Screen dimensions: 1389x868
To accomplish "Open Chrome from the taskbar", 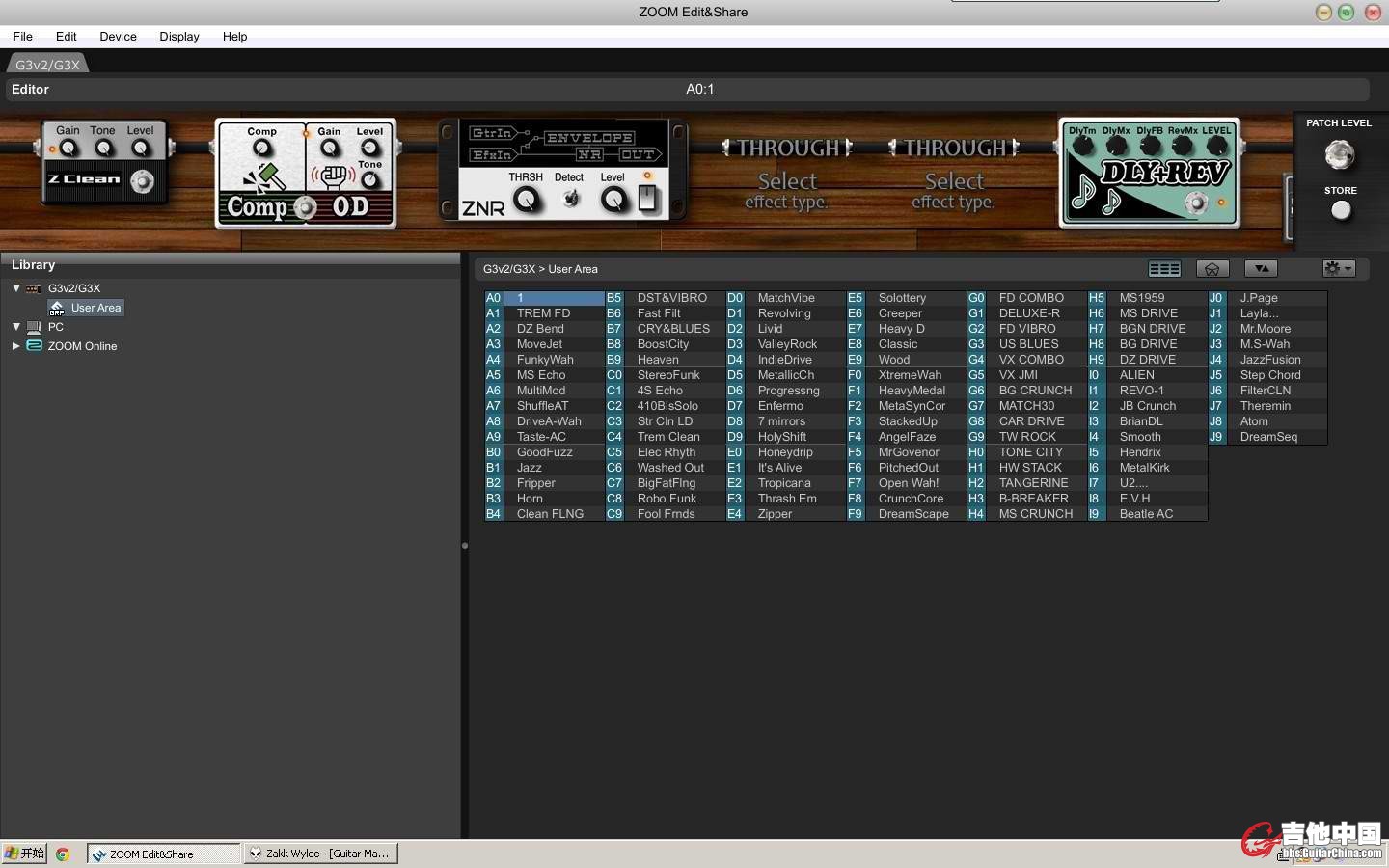I will pos(63,854).
